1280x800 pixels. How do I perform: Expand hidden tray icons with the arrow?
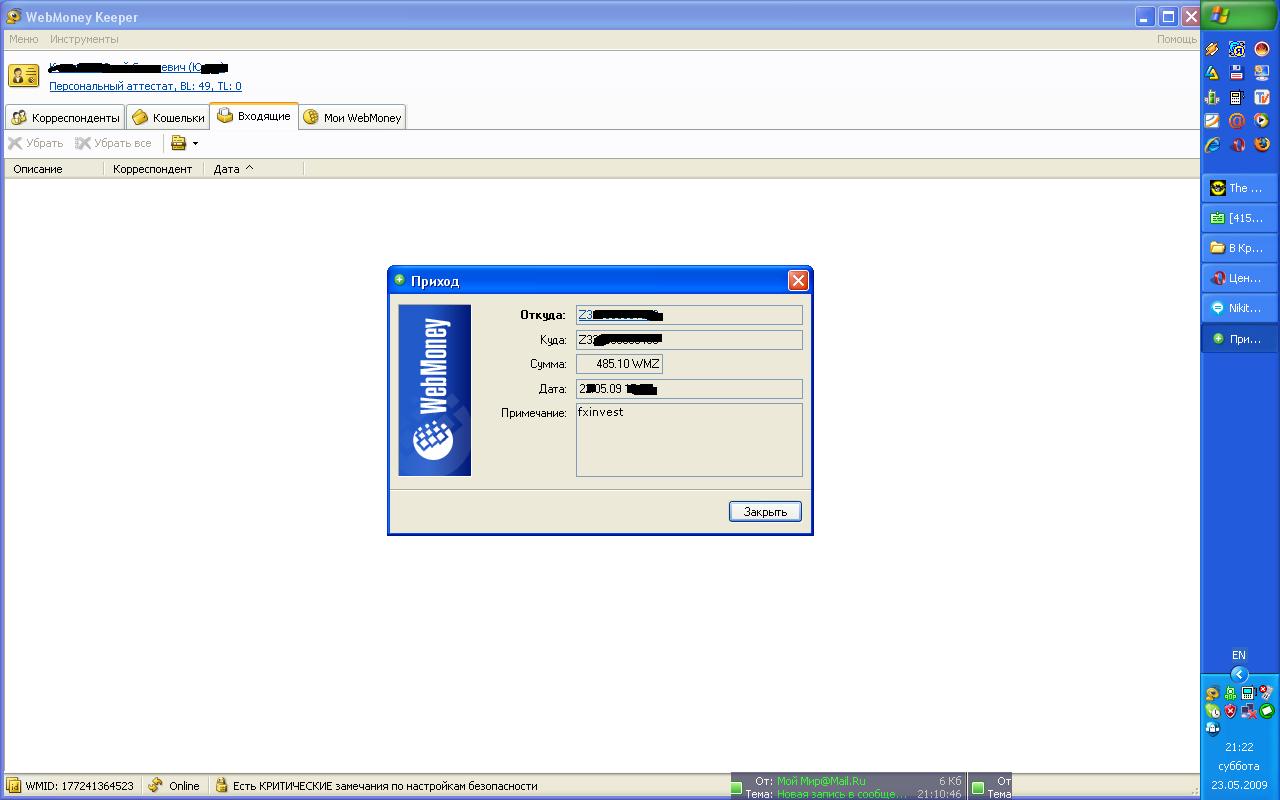pyautogui.click(x=1239, y=674)
